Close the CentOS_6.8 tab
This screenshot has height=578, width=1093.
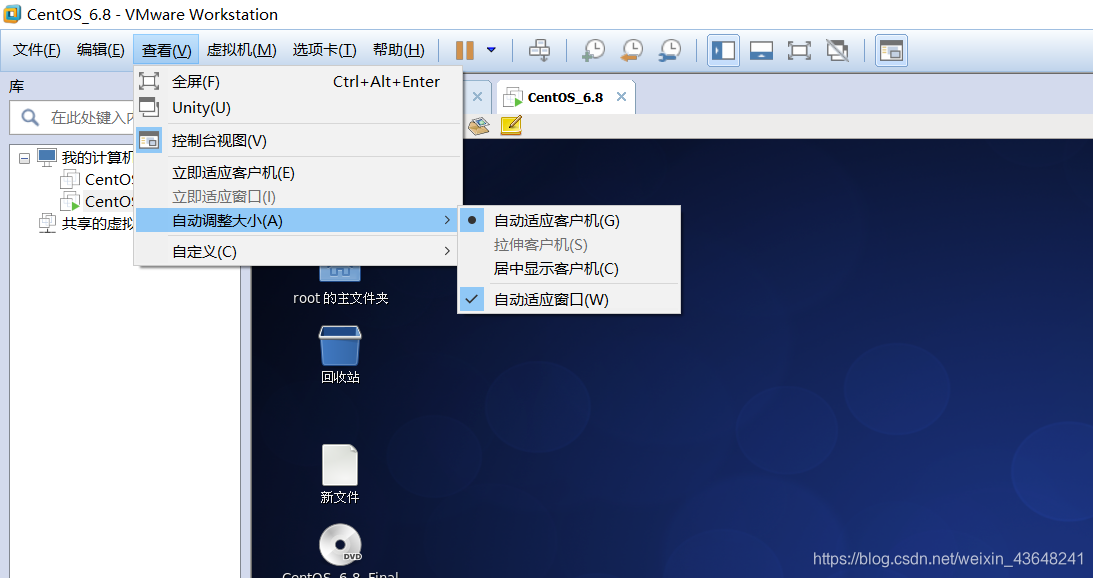(621, 97)
